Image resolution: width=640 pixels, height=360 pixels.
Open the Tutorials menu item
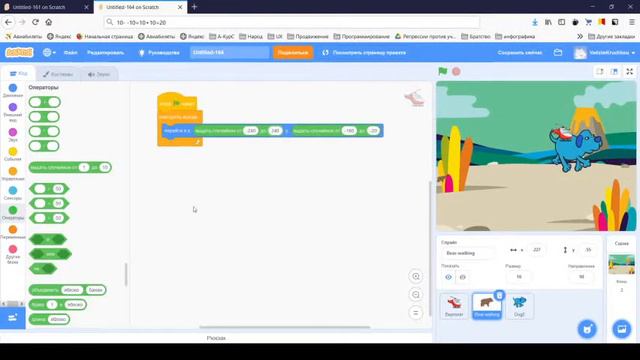click(x=159, y=53)
